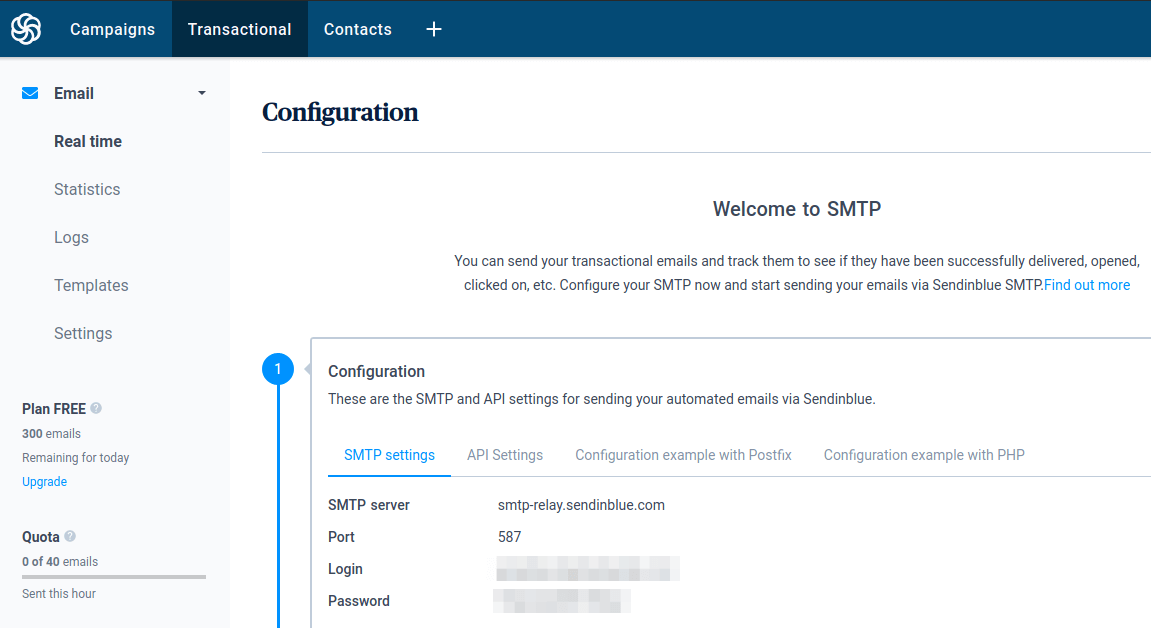Viewport: 1151px width, 628px height.
Task: View Logs from the sidebar
Action: click(71, 237)
